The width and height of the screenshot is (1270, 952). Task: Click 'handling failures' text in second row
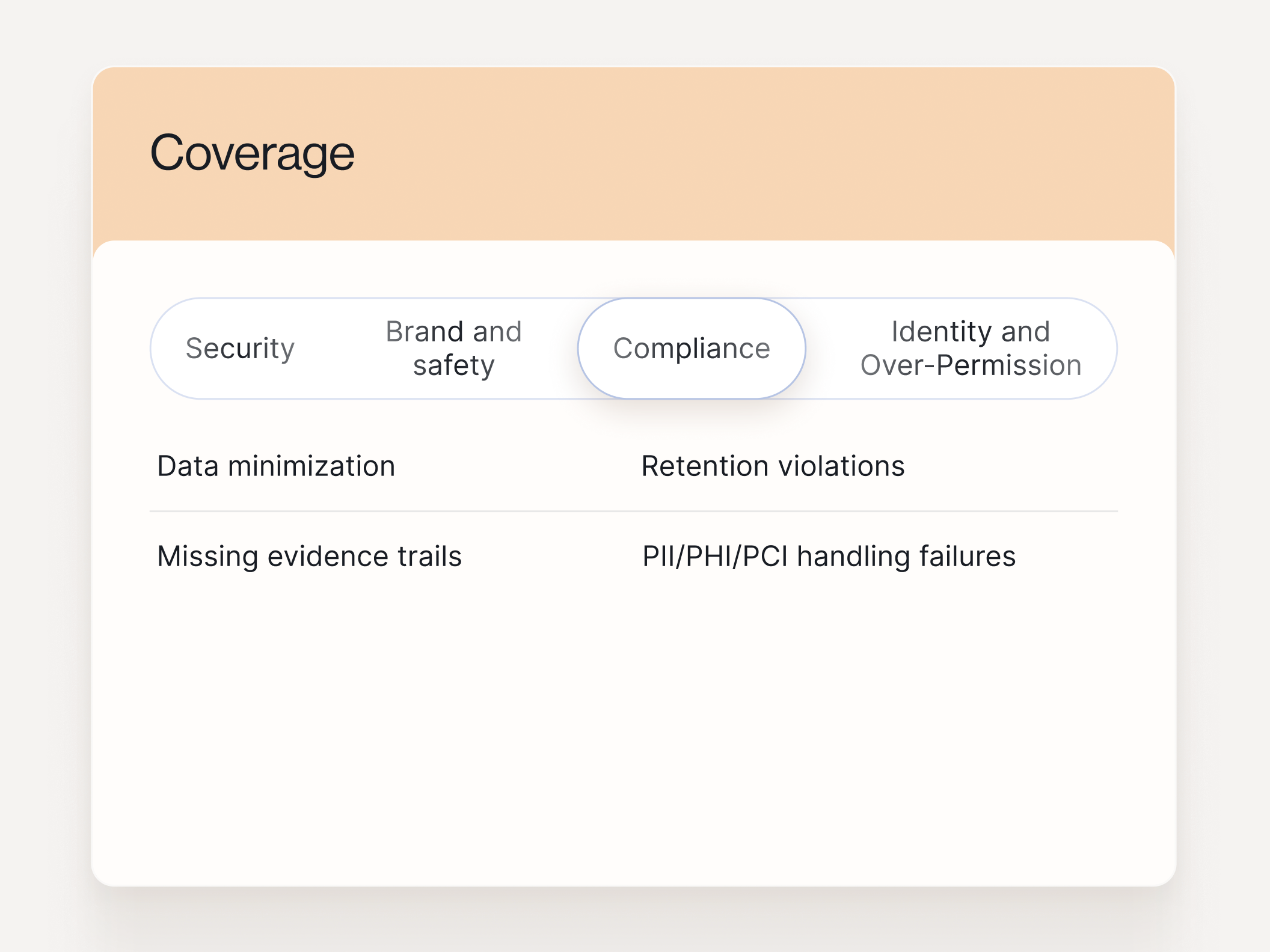(x=906, y=557)
